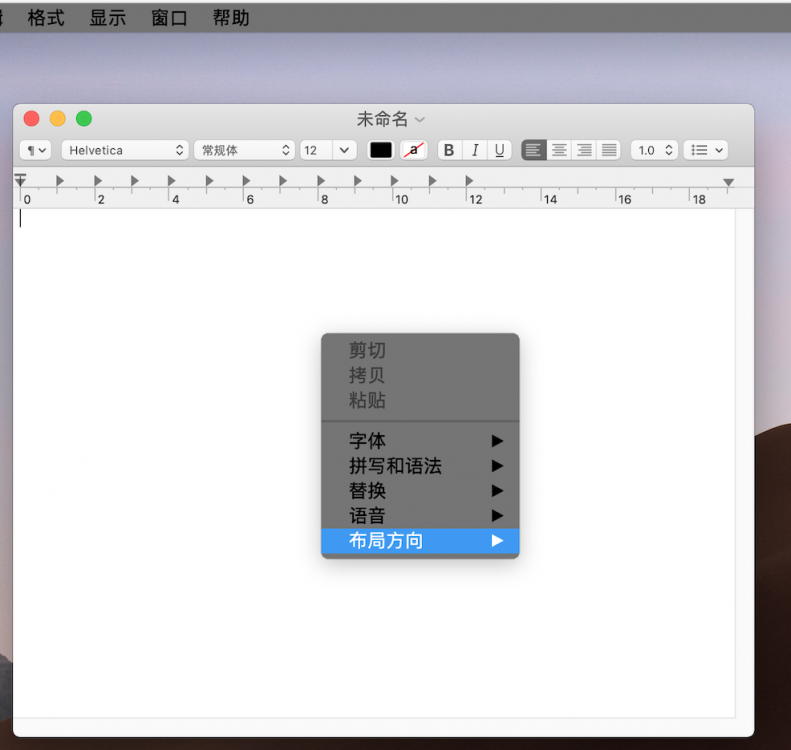
Task: Toggle underline with the U button
Action: pyautogui.click(x=499, y=150)
